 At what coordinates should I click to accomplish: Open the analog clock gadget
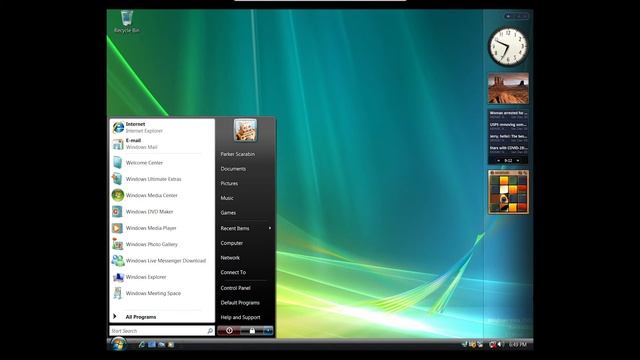point(508,47)
